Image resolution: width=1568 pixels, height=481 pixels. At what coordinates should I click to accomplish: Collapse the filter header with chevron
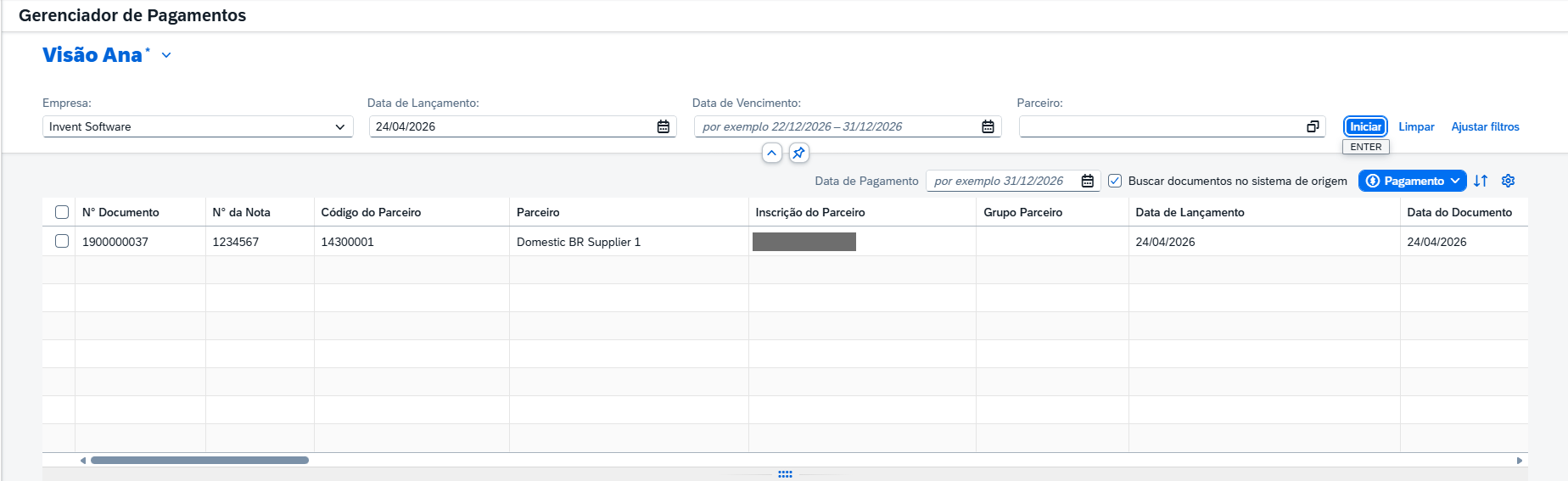771,153
